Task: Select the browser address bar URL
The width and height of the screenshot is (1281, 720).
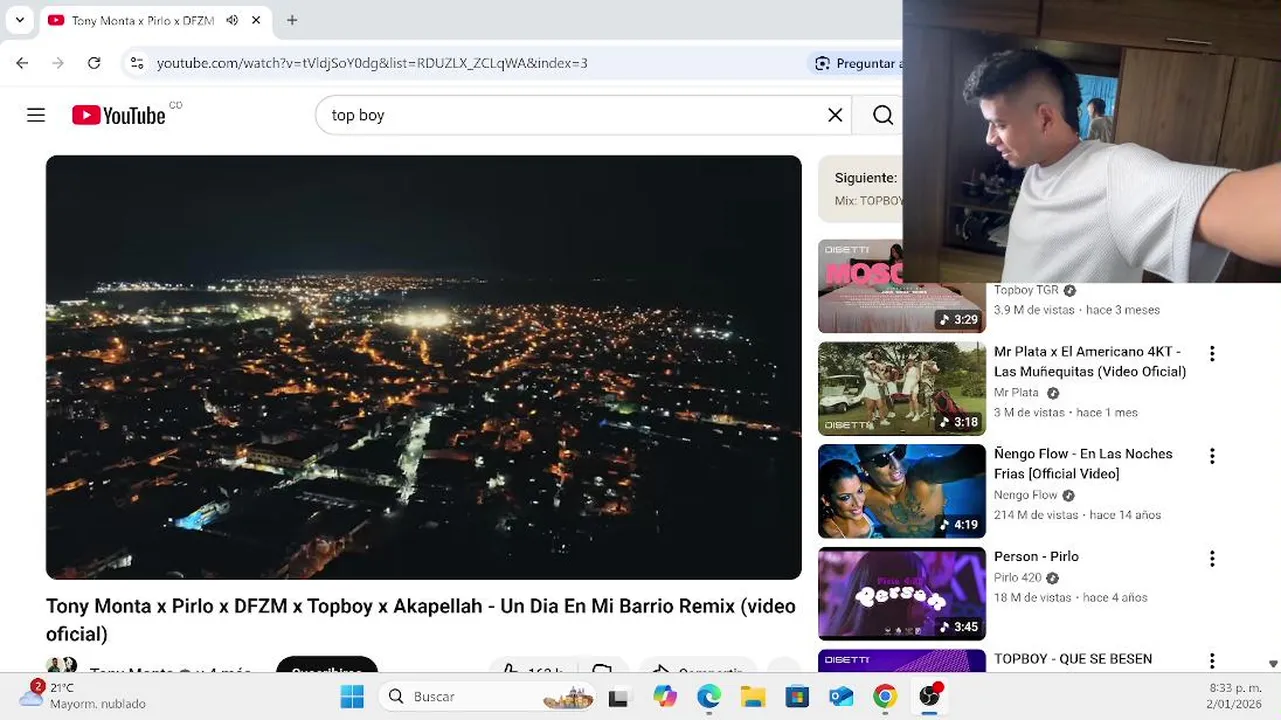Action: [372, 63]
